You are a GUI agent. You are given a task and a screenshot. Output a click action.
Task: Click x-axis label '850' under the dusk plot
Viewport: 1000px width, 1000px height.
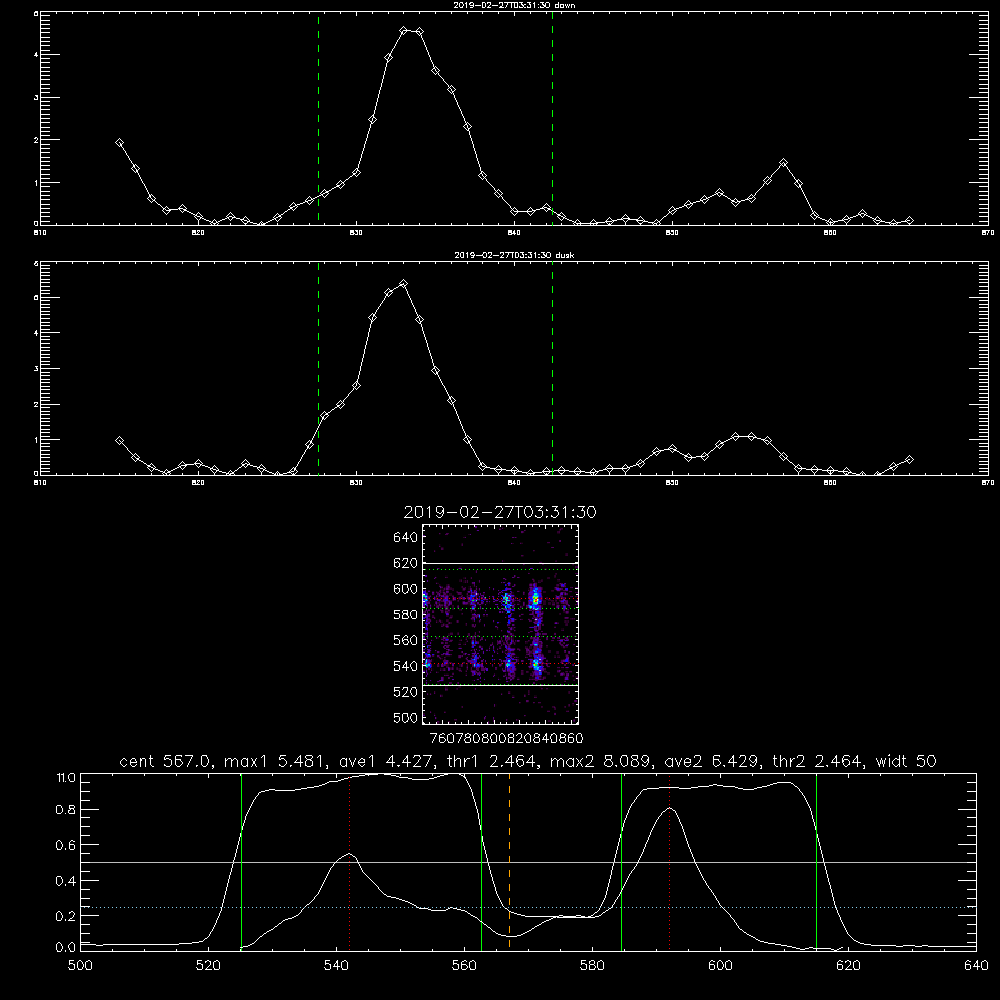672,483
